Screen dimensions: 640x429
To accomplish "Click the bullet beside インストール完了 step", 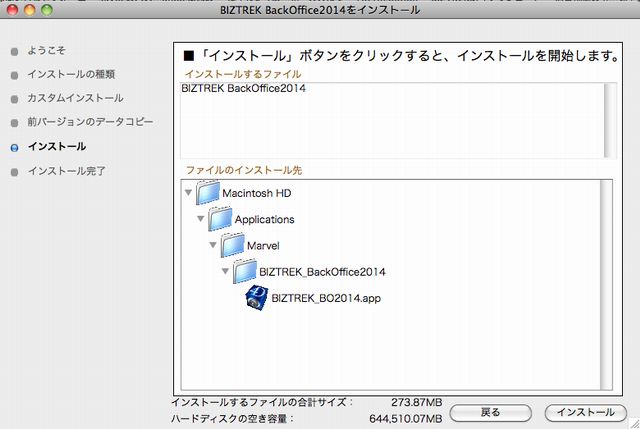I will pyautogui.click(x=13, y=171).
